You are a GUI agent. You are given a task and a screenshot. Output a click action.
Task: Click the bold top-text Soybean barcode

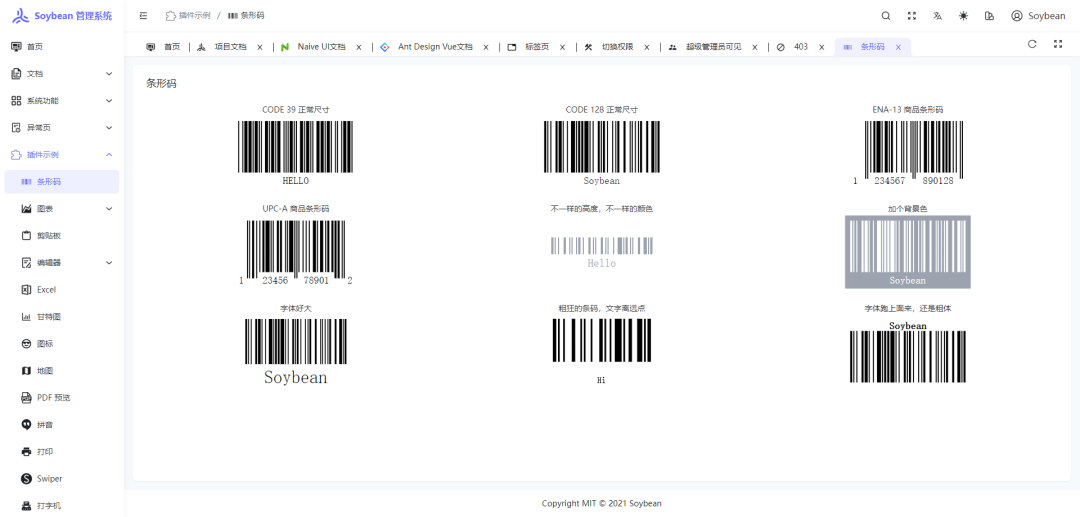pyautogui.click(x=908, y=352)
